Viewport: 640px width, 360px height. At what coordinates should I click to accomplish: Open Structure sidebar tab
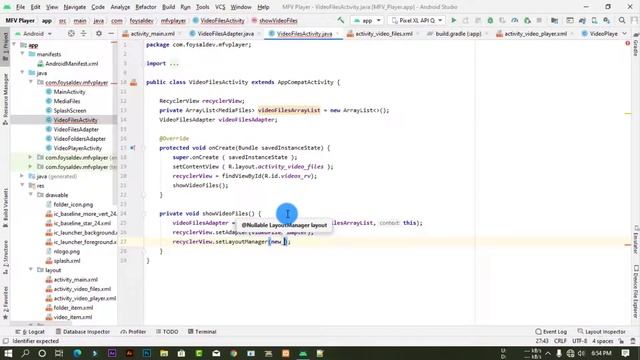coord(5,257)
